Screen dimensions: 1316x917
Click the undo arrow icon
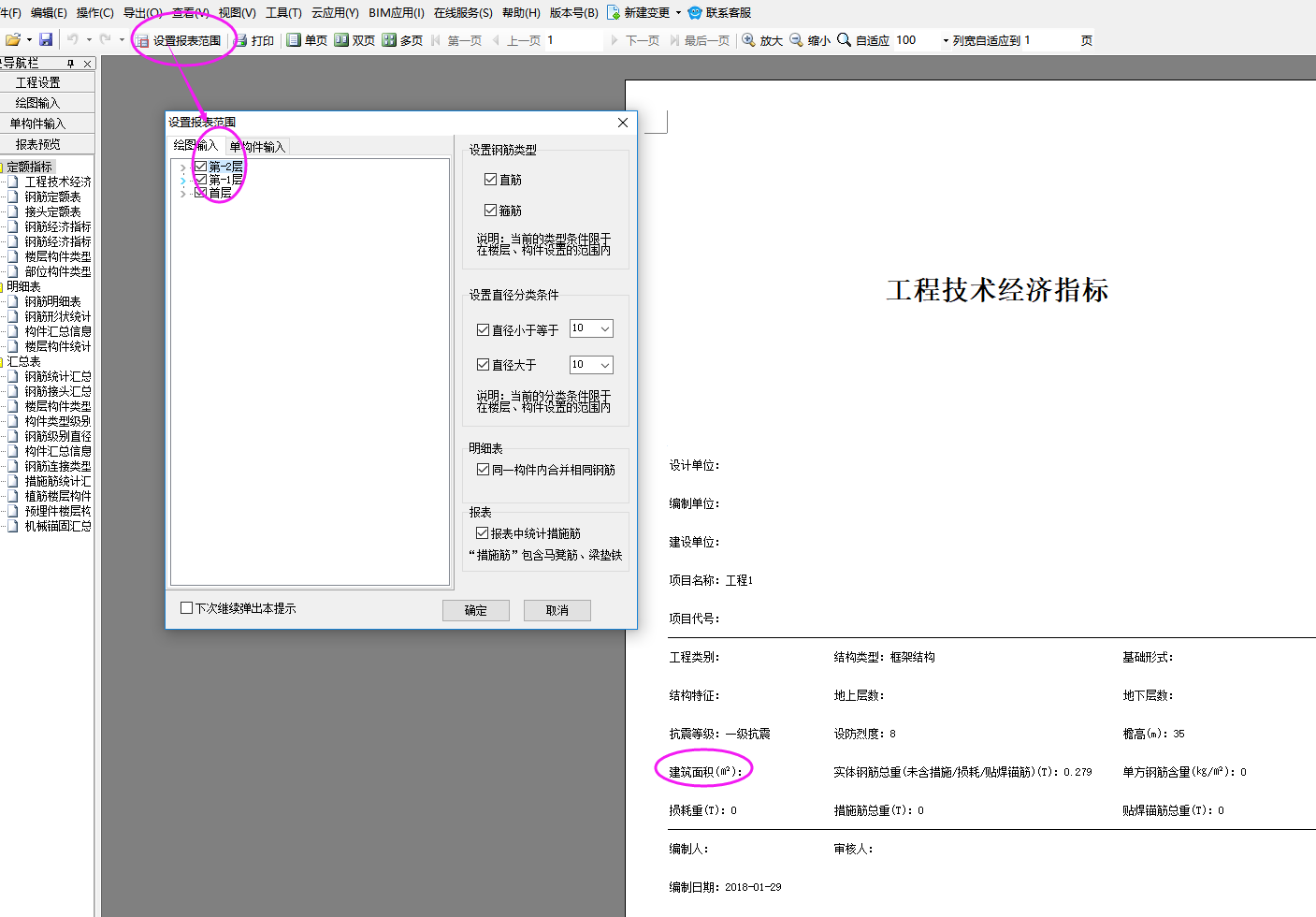pyautogui.click(x=73, y=39)
